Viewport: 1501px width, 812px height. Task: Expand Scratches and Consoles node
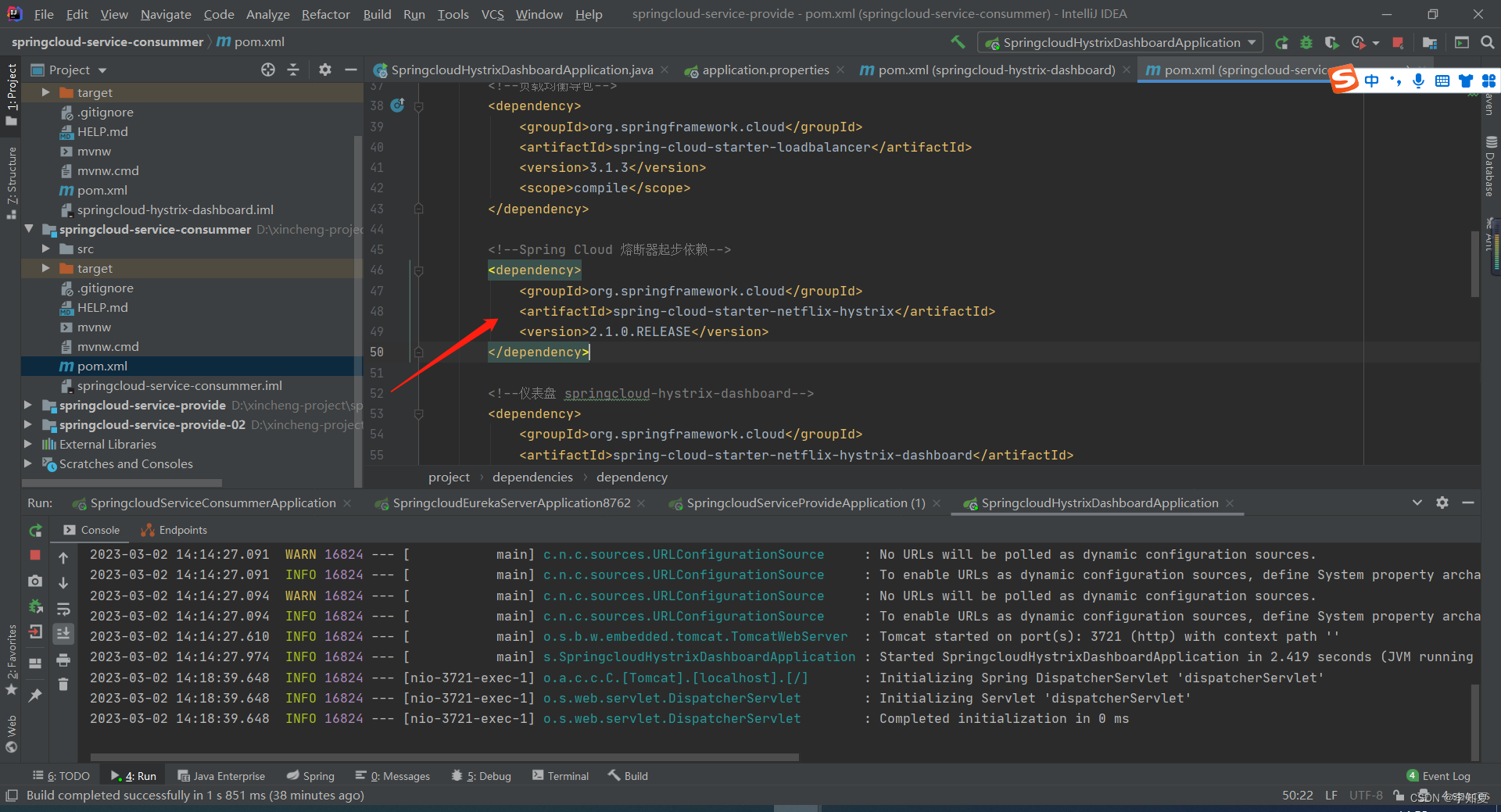click(x=28, y=463)
